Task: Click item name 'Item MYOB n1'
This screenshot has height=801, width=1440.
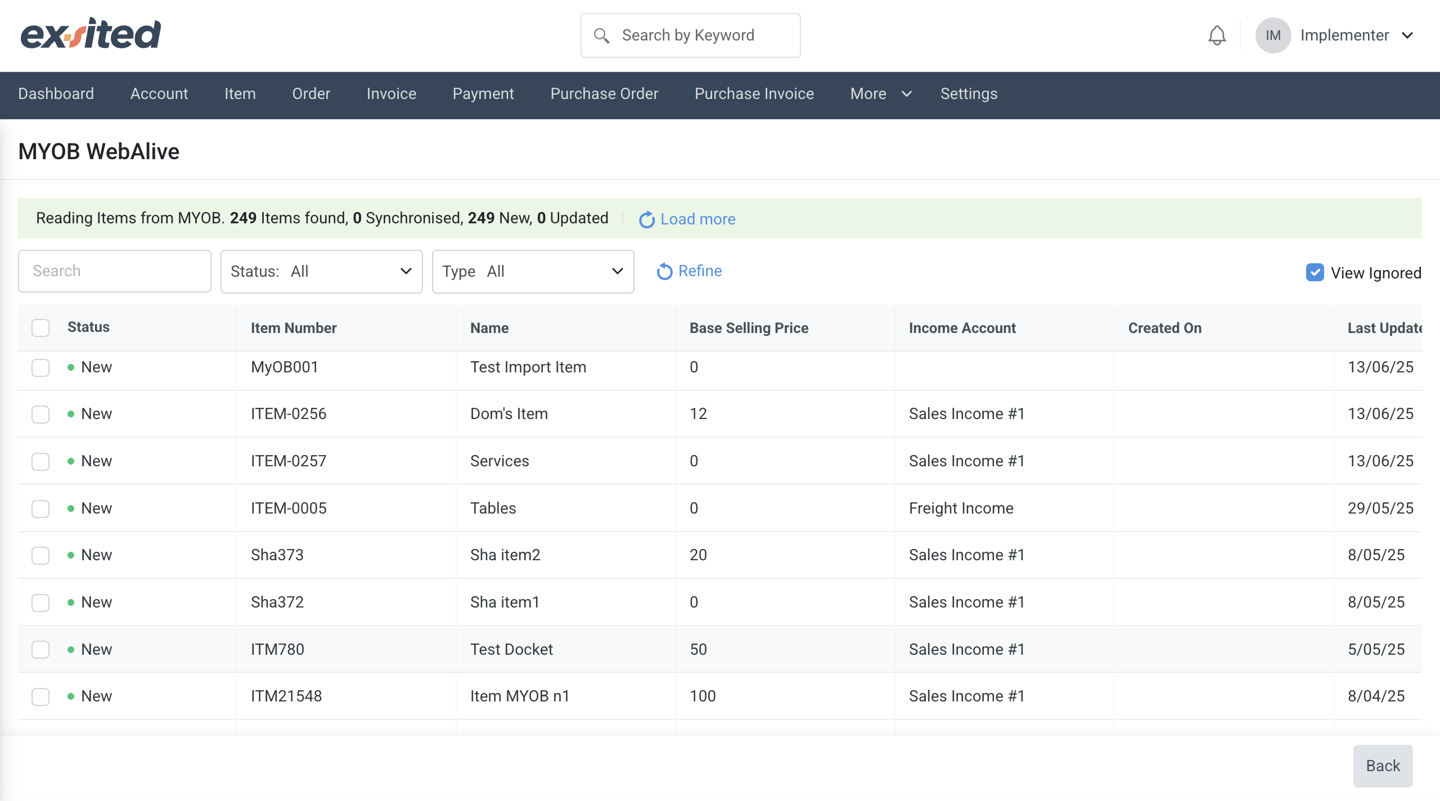Action: [x=520, y=696]
